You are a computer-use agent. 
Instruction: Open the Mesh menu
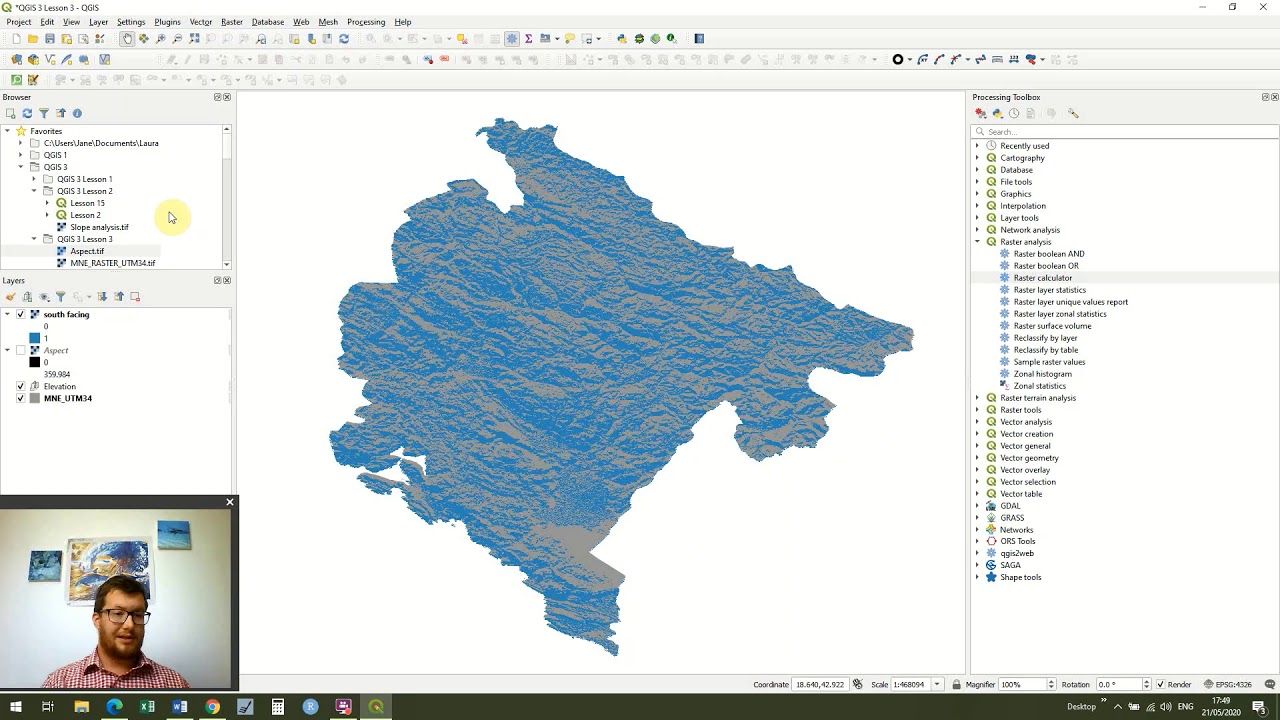(x=328, y=22)
